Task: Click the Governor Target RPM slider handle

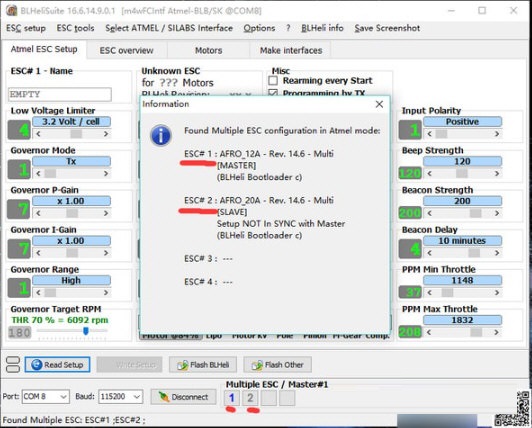Action: (x=86, y=330)
